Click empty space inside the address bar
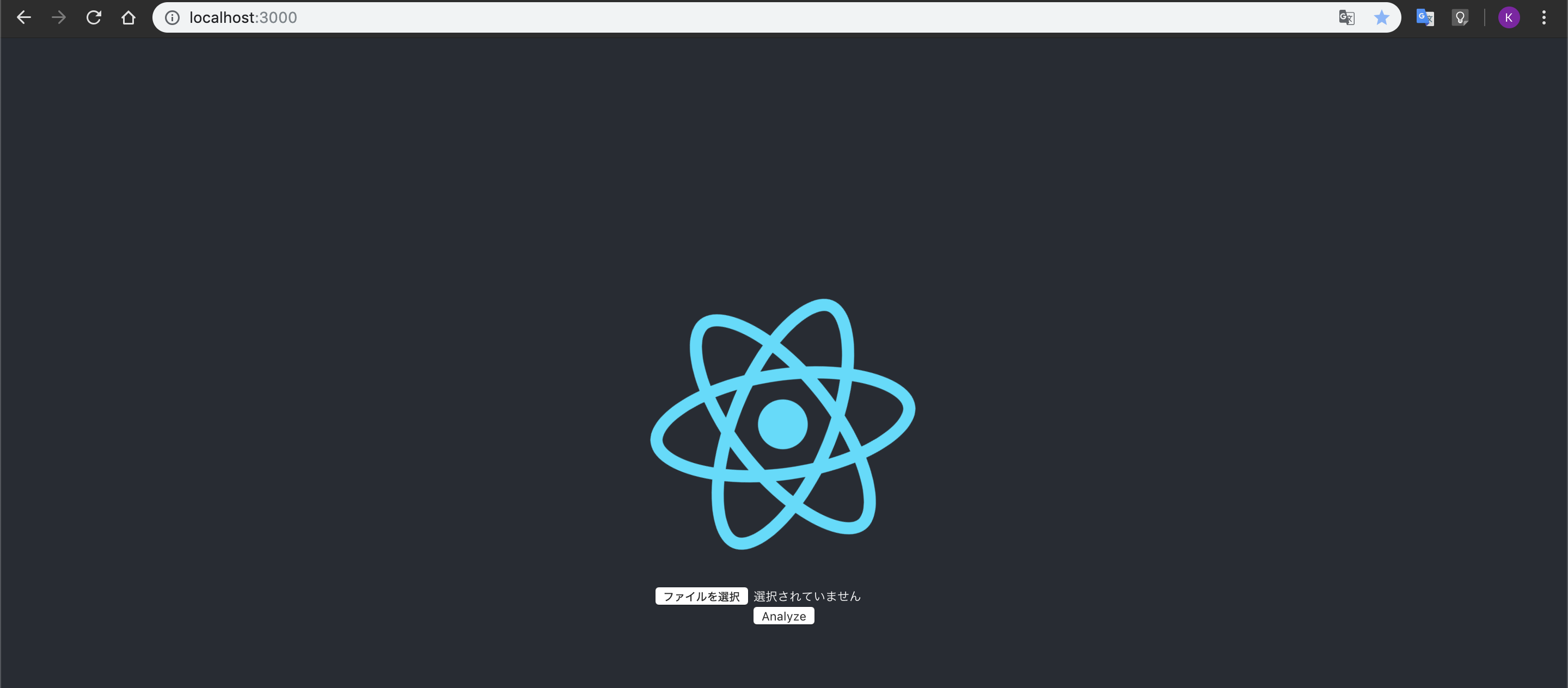The height and width of the screenshot is (688, 1568). click(x=791, y=17)
